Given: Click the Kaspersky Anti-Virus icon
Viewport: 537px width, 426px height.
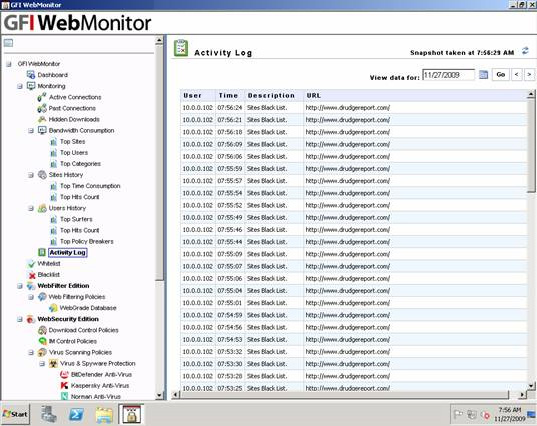Looking at the screenshot, I should (64, 386).
